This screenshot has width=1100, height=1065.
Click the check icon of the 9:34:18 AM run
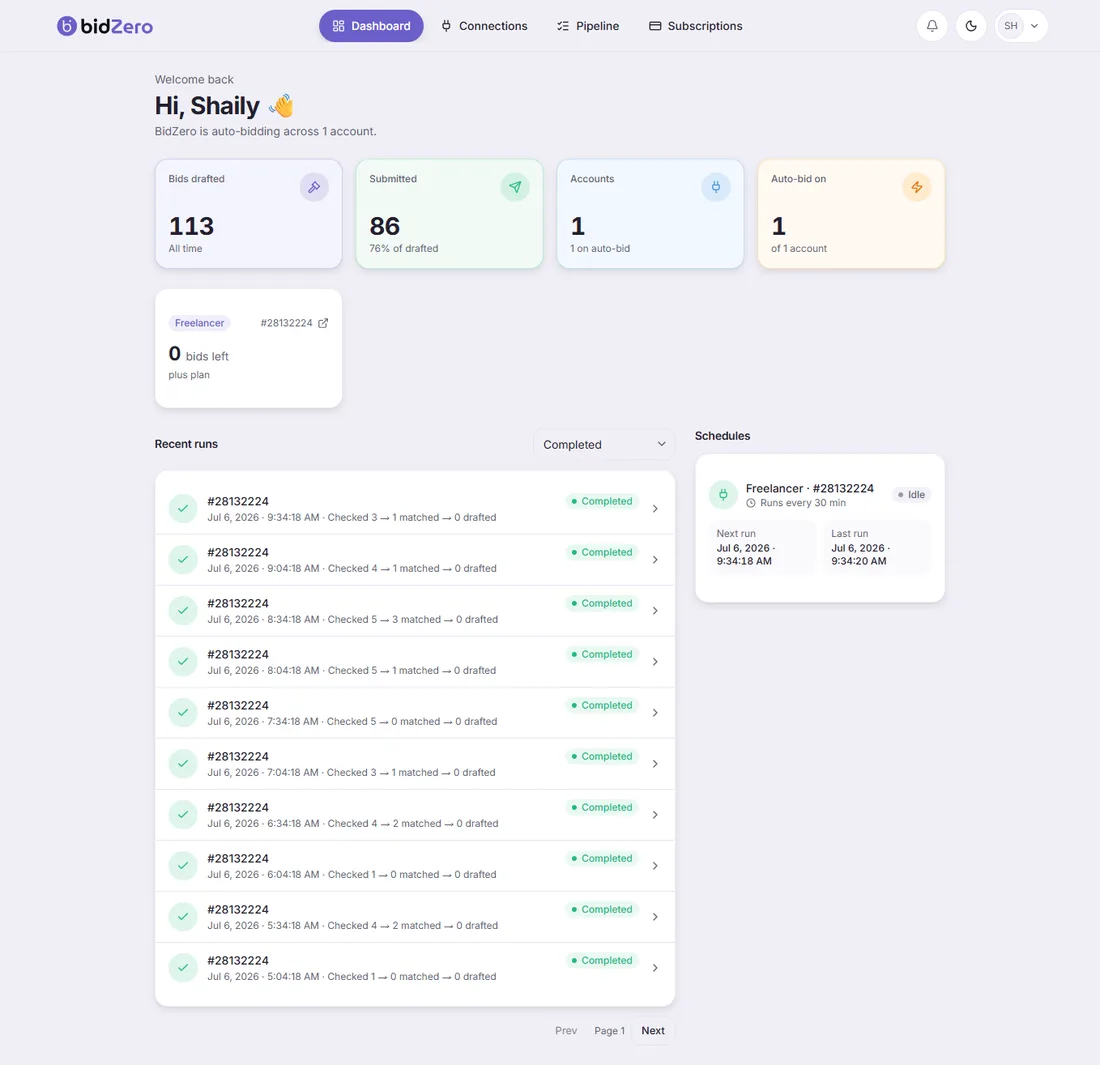182,509
